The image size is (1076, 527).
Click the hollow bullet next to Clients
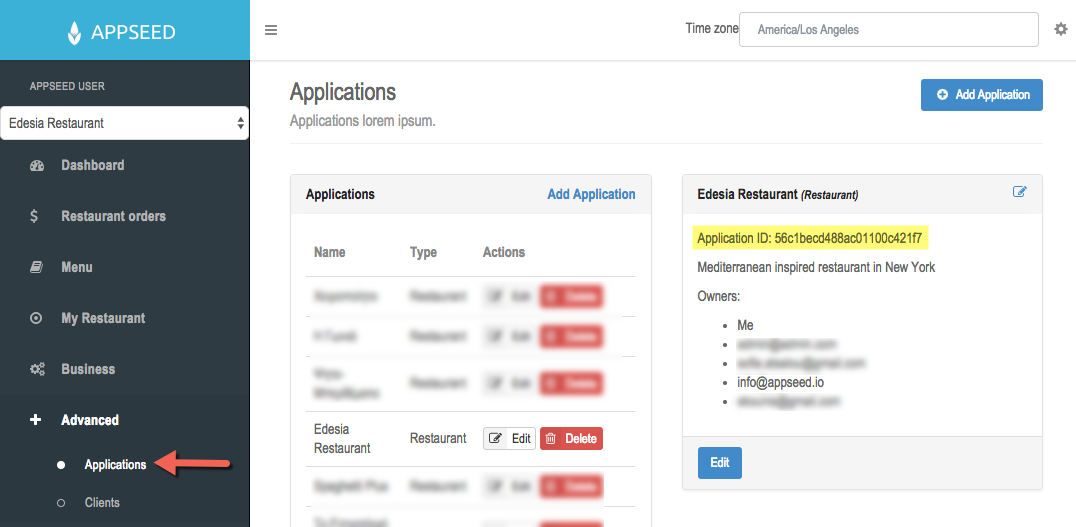pyautogui.click(x=61, y=503)
